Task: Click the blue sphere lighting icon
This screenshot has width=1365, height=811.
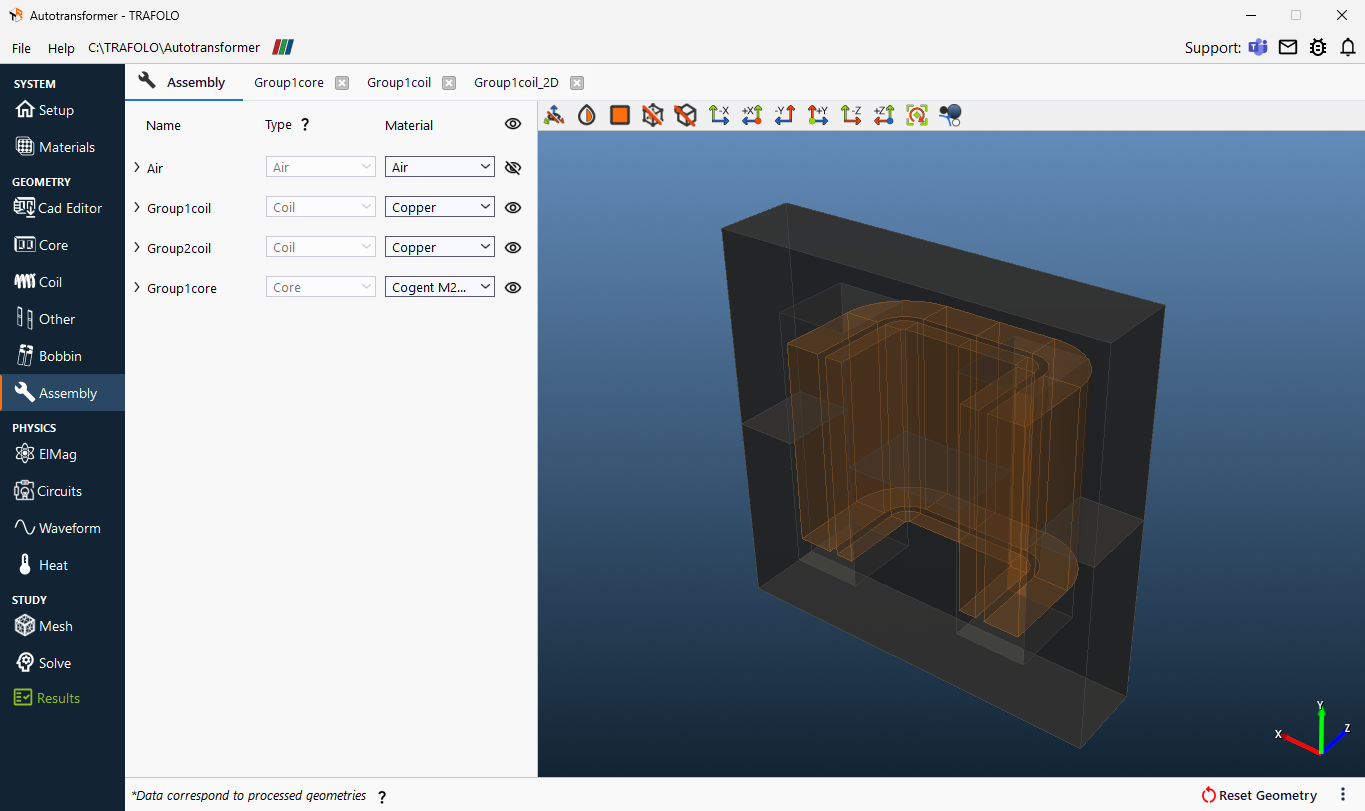Action: (950, 115)
